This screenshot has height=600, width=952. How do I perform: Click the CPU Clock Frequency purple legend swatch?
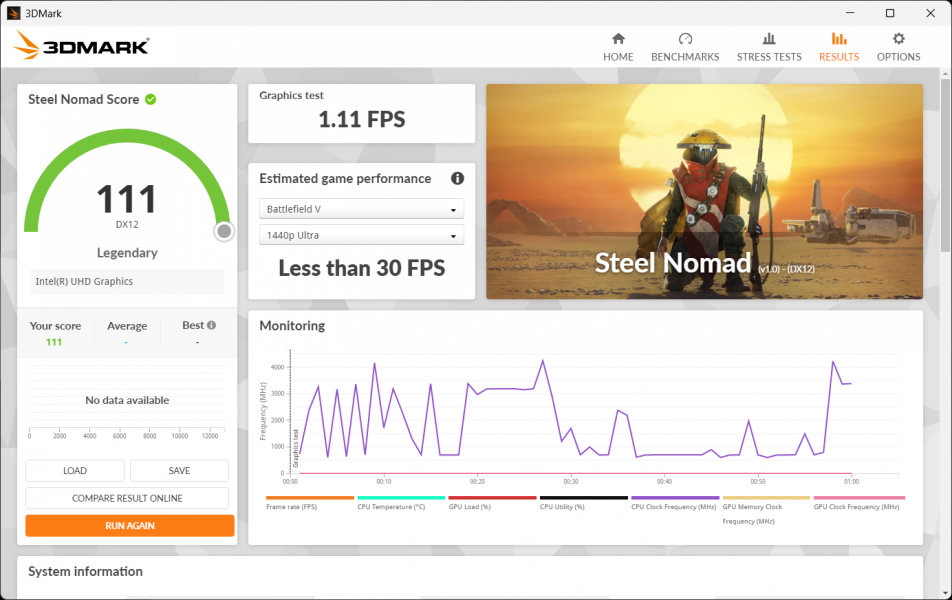point(675,497)
